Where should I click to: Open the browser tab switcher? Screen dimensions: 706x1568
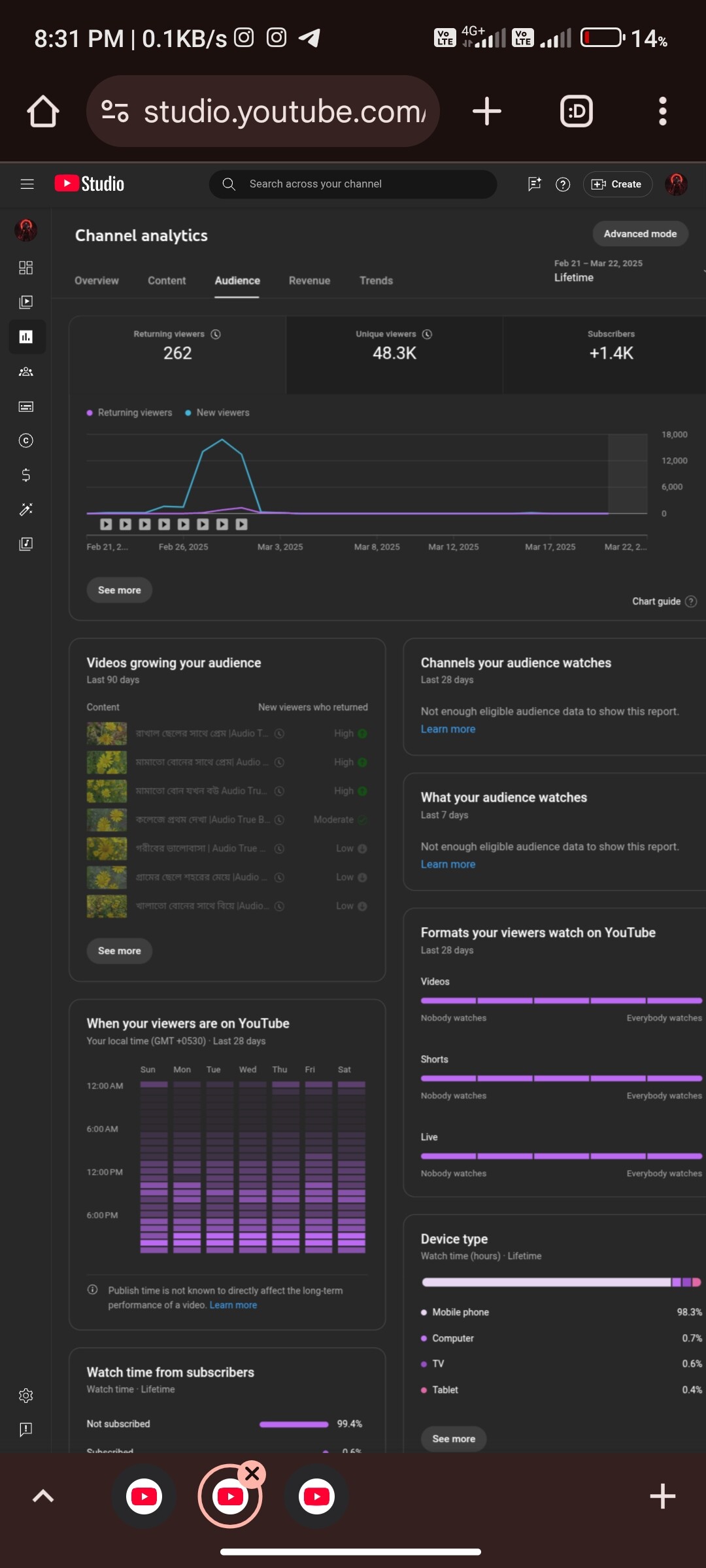click(577, 111)
